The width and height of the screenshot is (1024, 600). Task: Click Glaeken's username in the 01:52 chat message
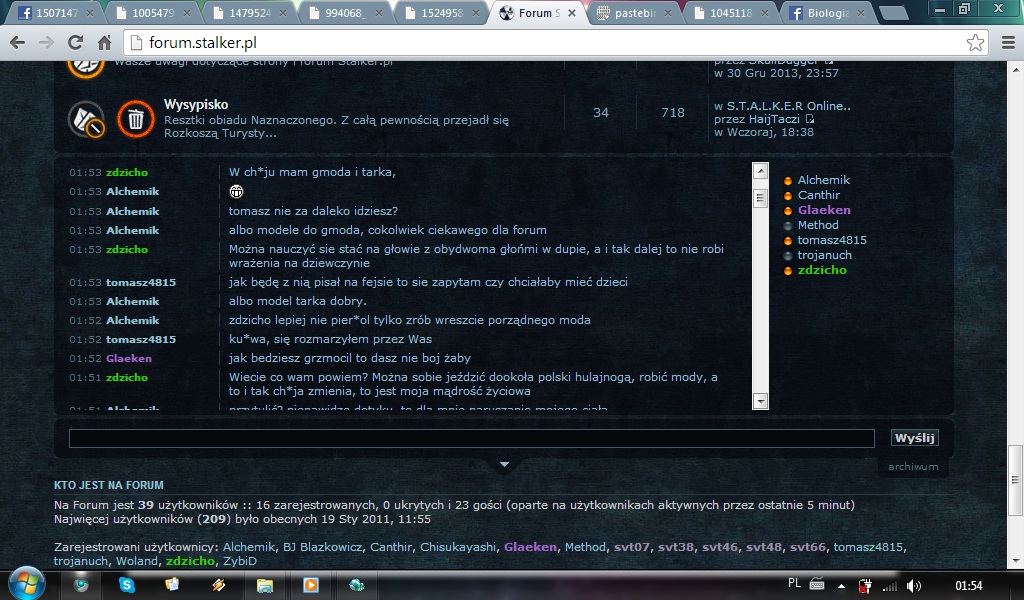click(129, 358)
